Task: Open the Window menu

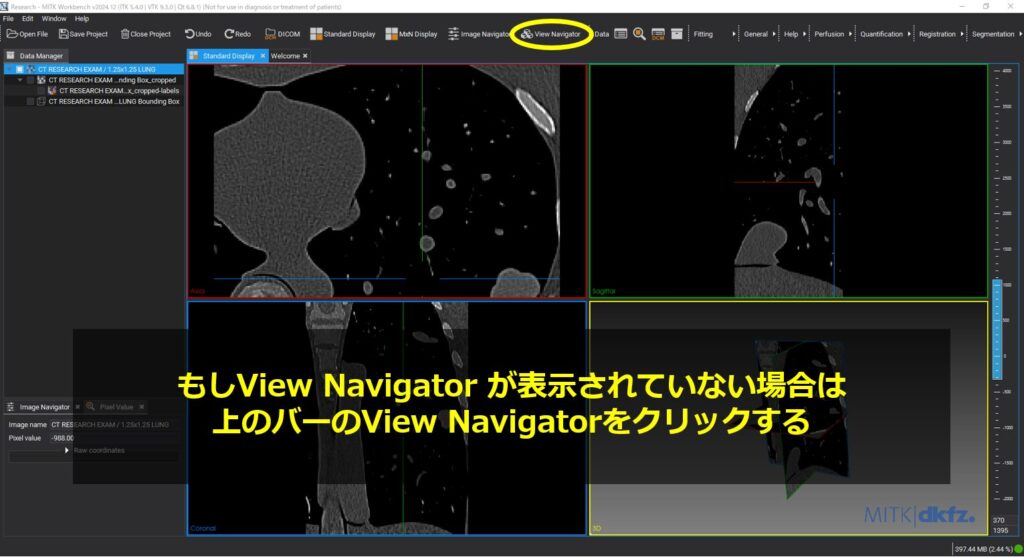Action: [54, 19]
